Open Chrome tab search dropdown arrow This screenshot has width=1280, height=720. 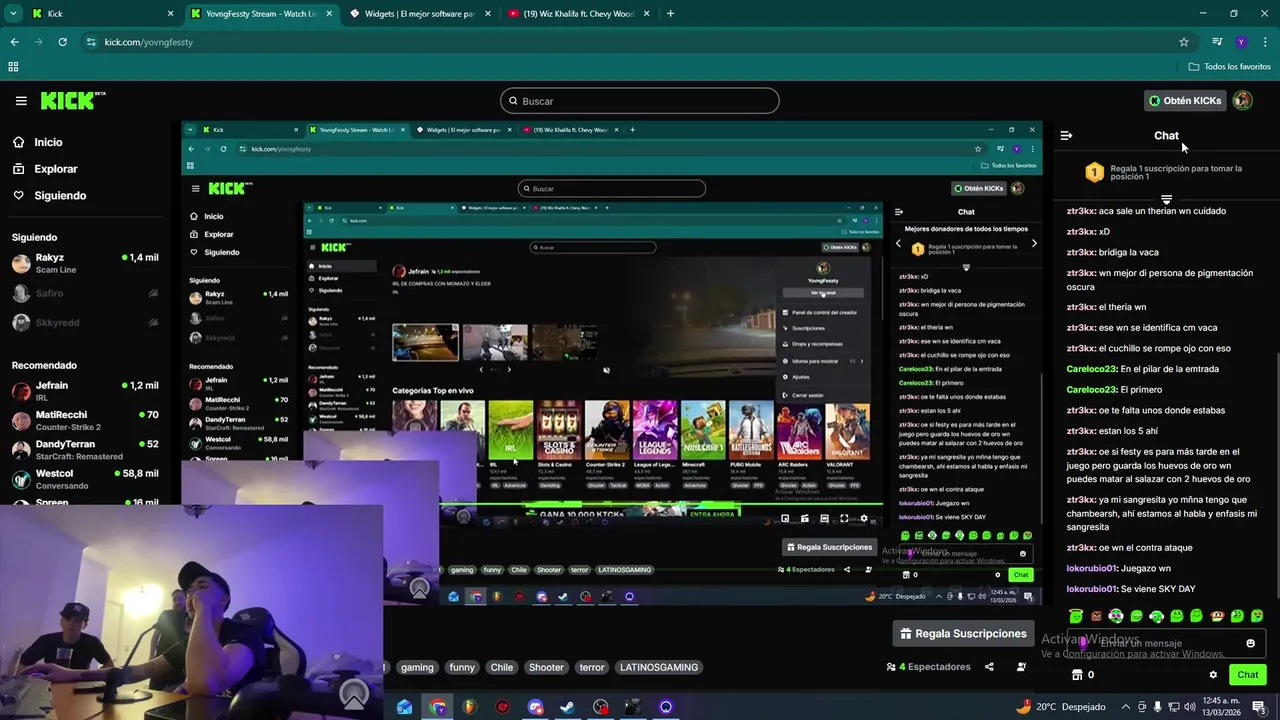(13, 14)
